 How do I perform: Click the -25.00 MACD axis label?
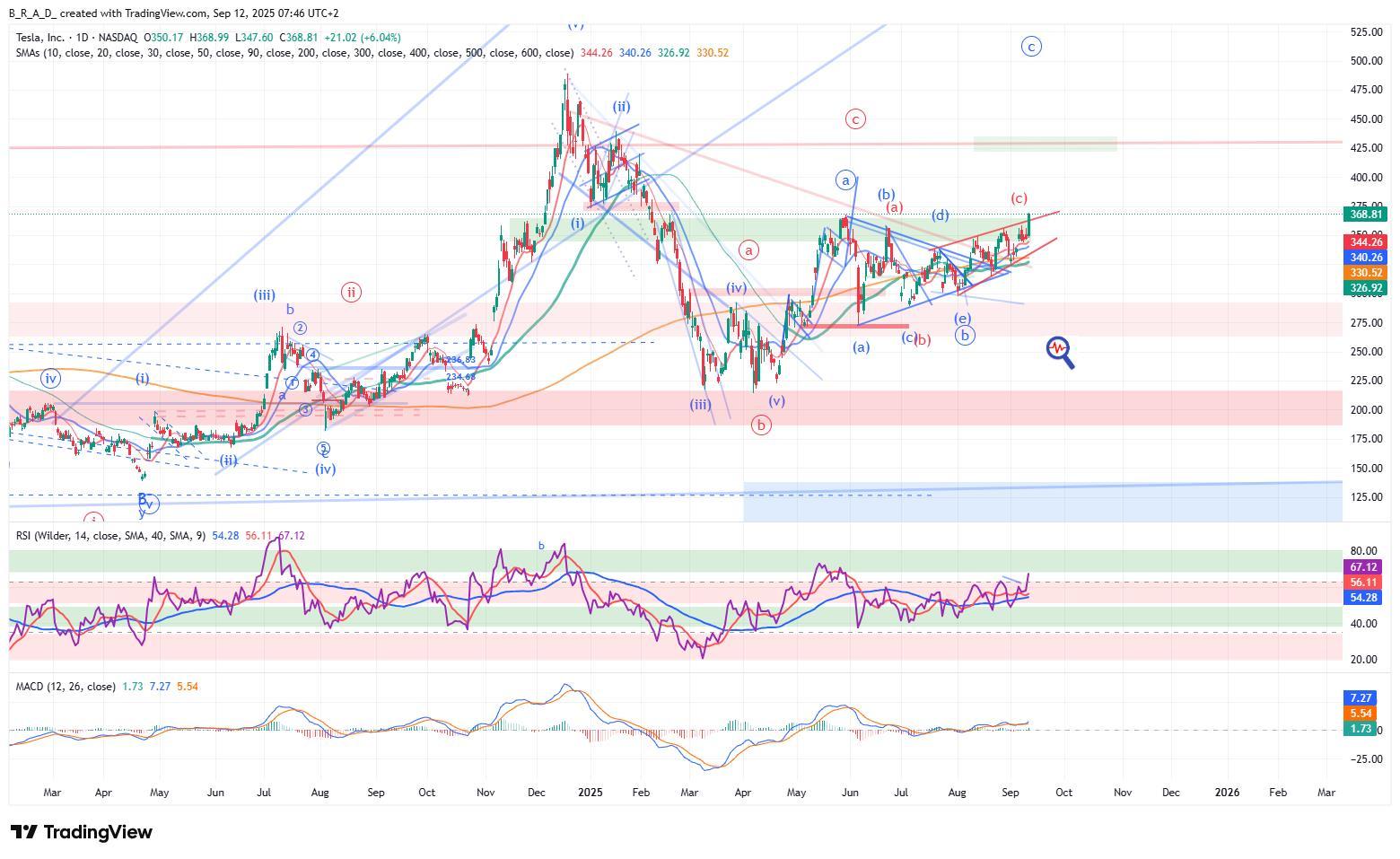pyautogui.click(x=1365, y=759)
